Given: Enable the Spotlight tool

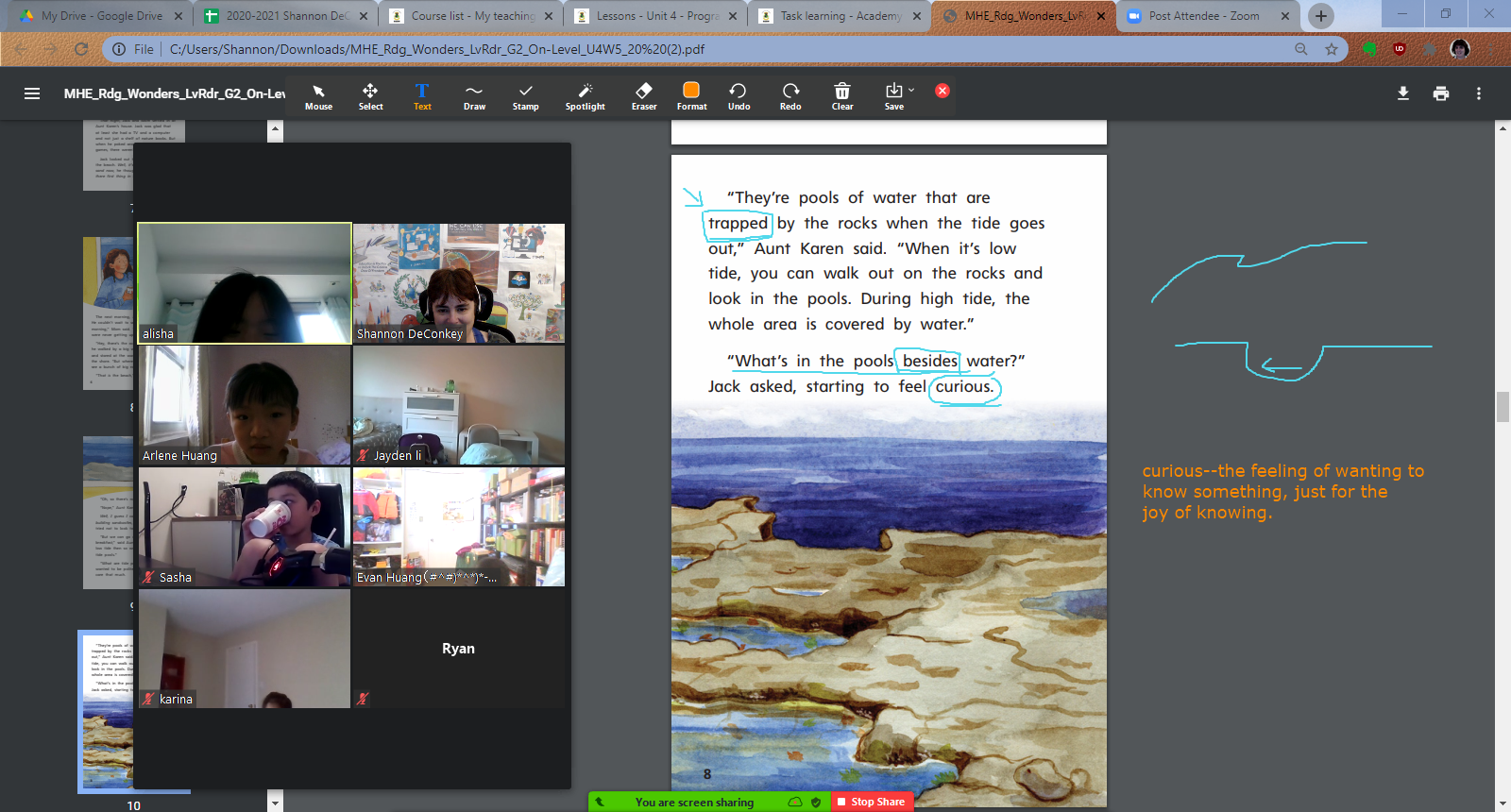Looking at the screenshot, I should point(585,96).
